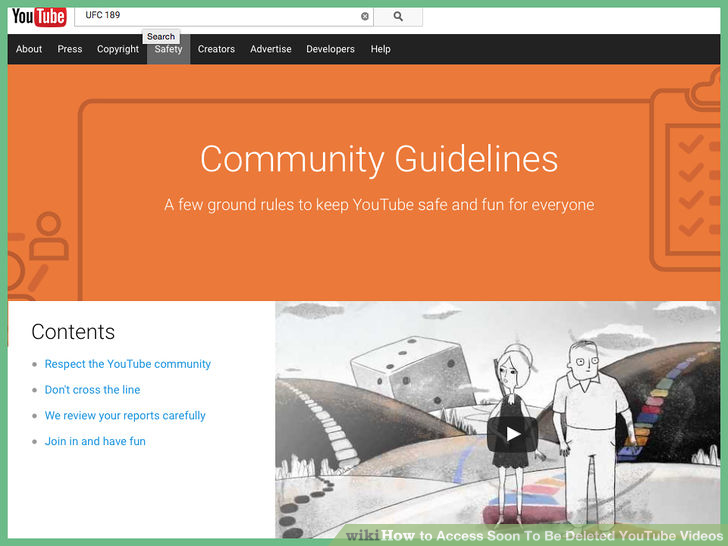Viewport: 728px width, 546px height.
Task: Clear the search field with the X icon
Action: tap(365, 16)
